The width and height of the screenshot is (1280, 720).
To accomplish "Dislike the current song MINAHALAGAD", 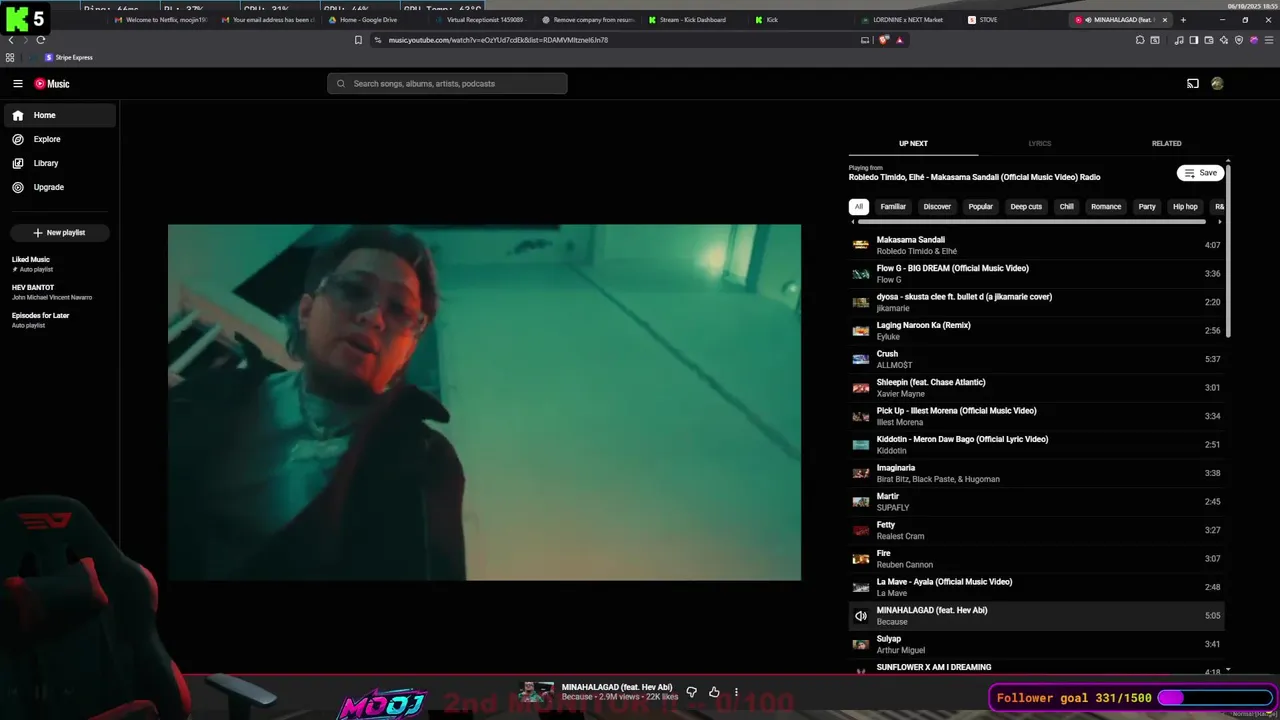I will coord(691,692).
